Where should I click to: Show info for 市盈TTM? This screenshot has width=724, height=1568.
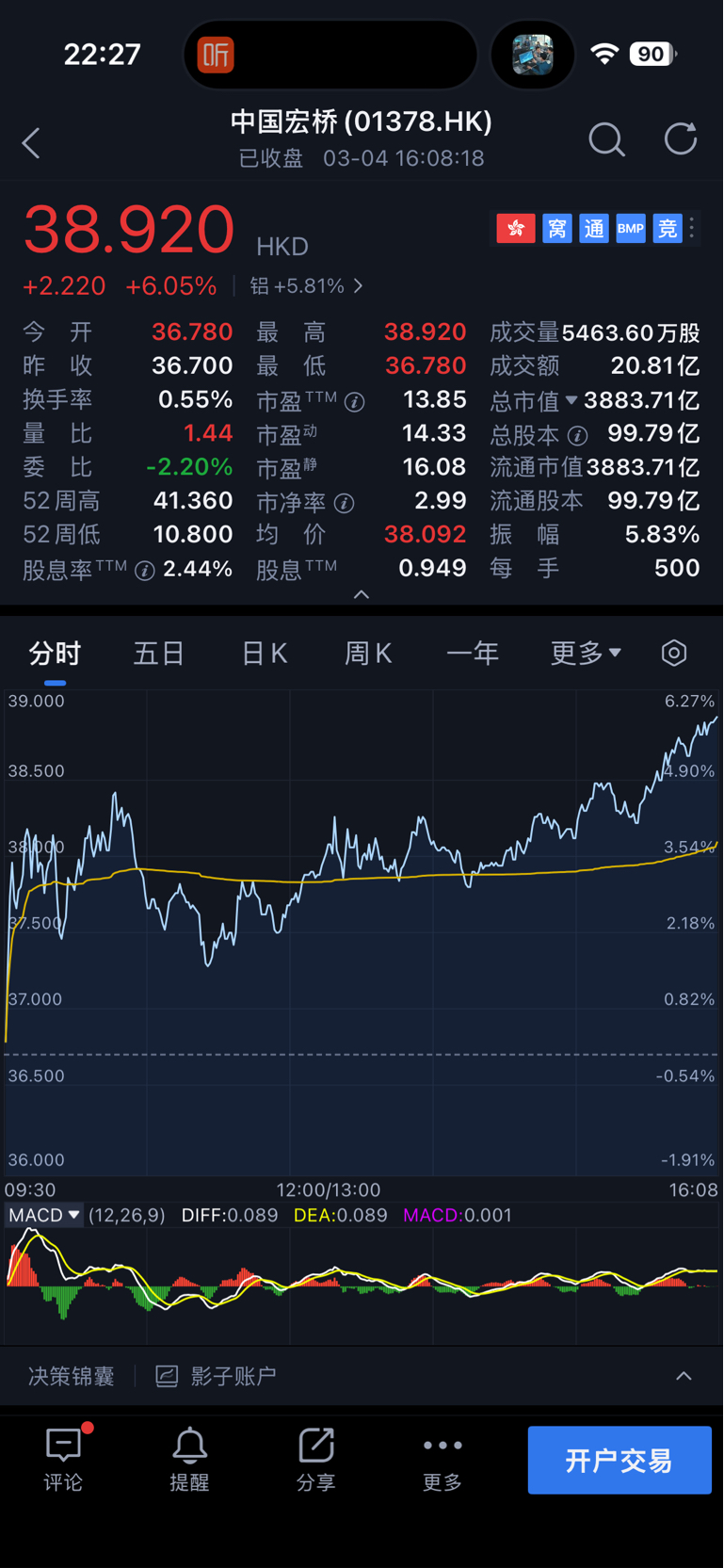click(355, 402)
